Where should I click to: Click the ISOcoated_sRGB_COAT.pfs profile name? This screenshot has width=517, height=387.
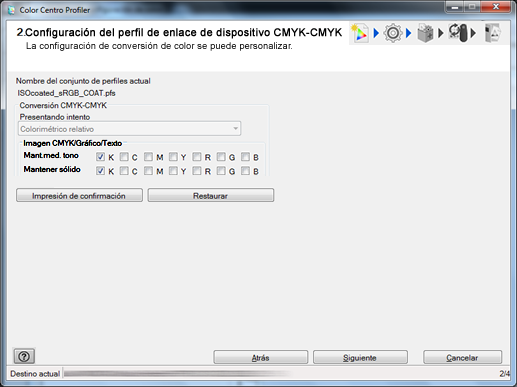tap(66, 93)
